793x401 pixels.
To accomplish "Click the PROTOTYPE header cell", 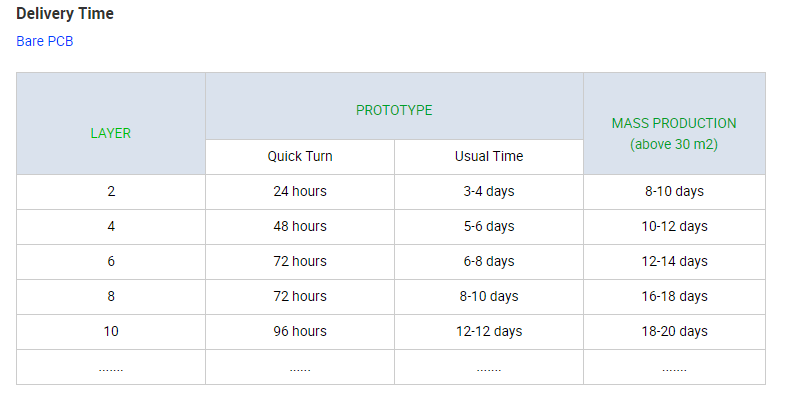I will 394,106.
